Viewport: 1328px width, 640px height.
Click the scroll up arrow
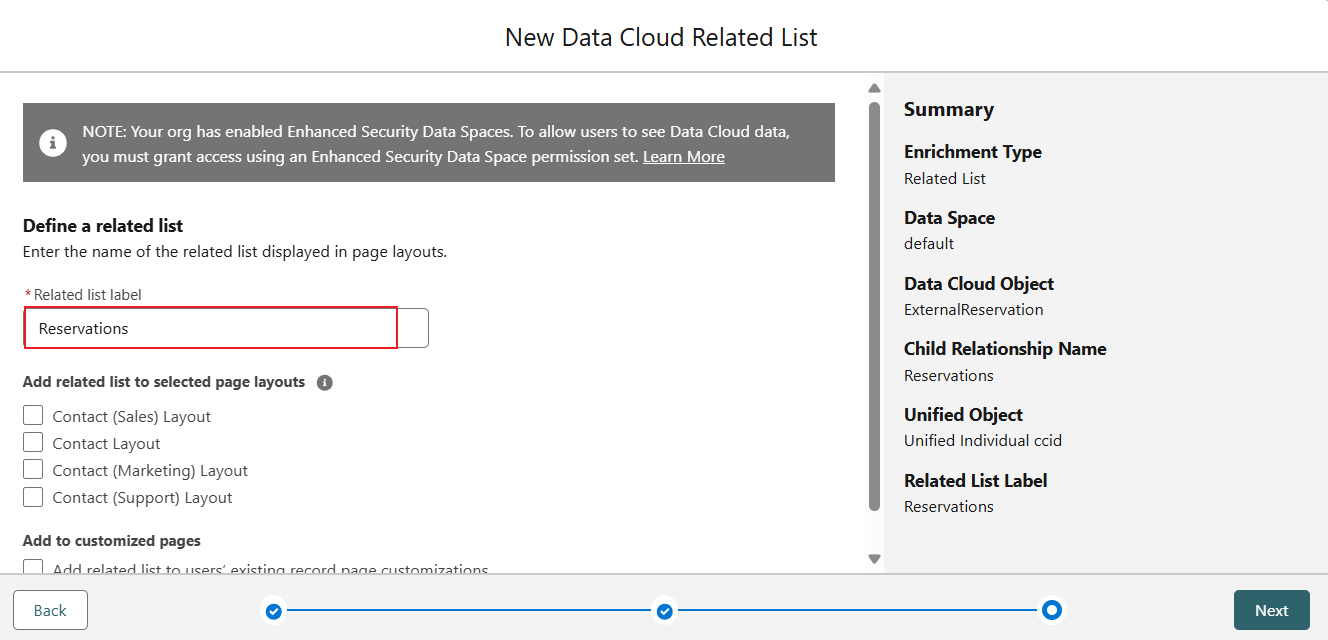(x=874, y=88)
